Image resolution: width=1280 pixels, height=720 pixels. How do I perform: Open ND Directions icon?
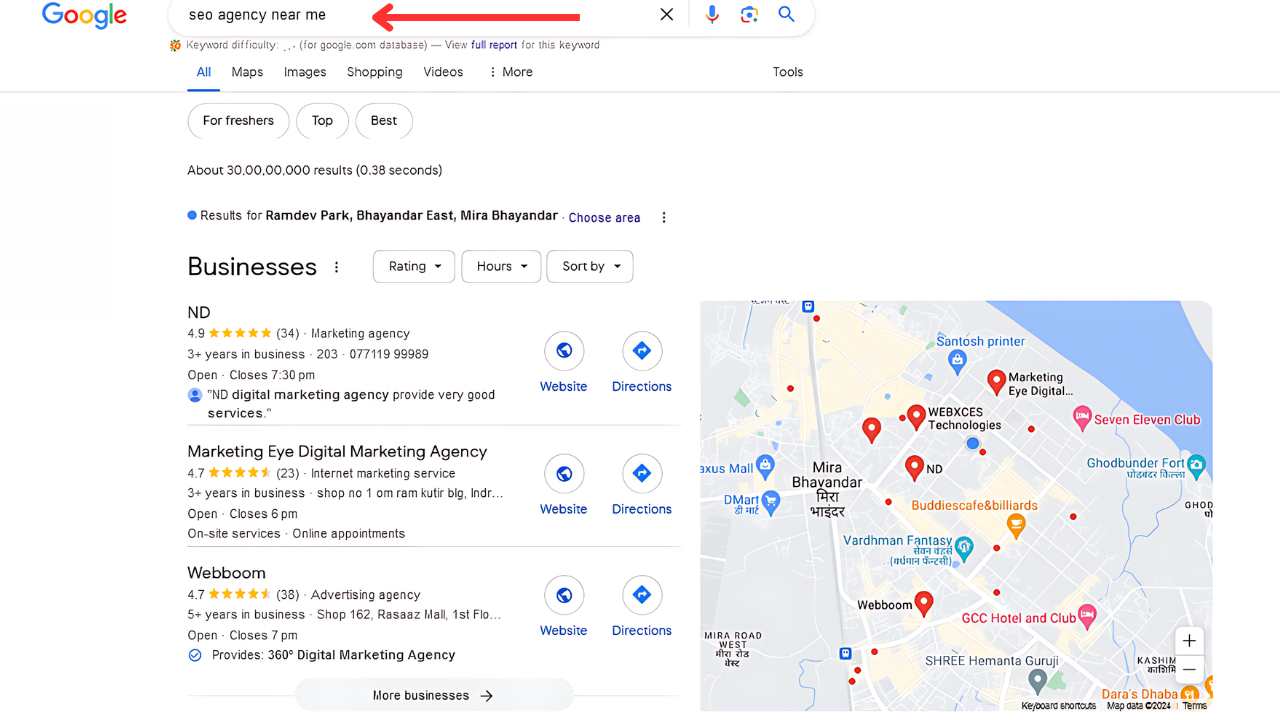(642, 351)
